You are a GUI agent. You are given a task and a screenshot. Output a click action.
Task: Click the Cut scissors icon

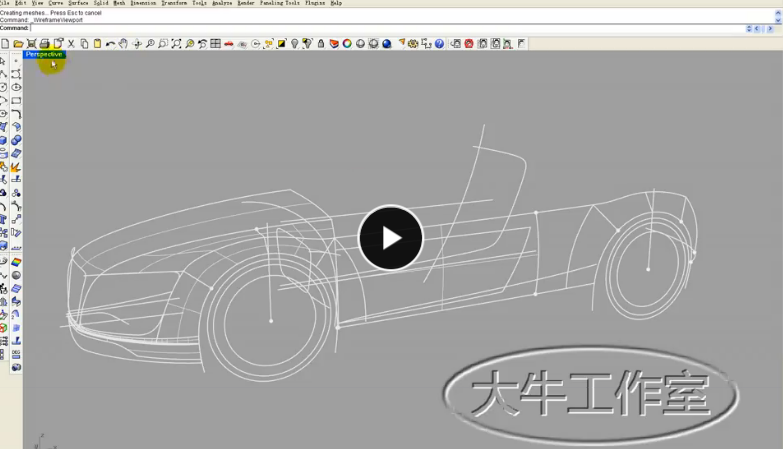[x=71, y=44]
